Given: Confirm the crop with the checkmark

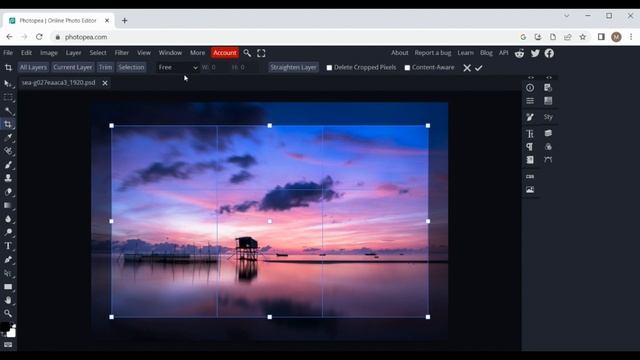Looking at the screenshot, I should pos(479,68).
